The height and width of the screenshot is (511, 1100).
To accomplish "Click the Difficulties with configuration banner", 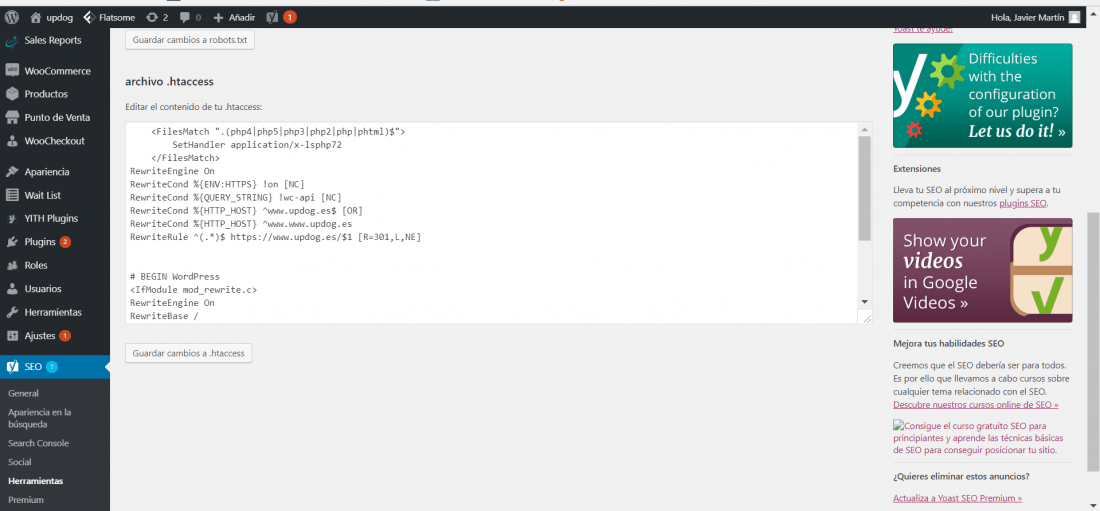I will pos(982,95).
